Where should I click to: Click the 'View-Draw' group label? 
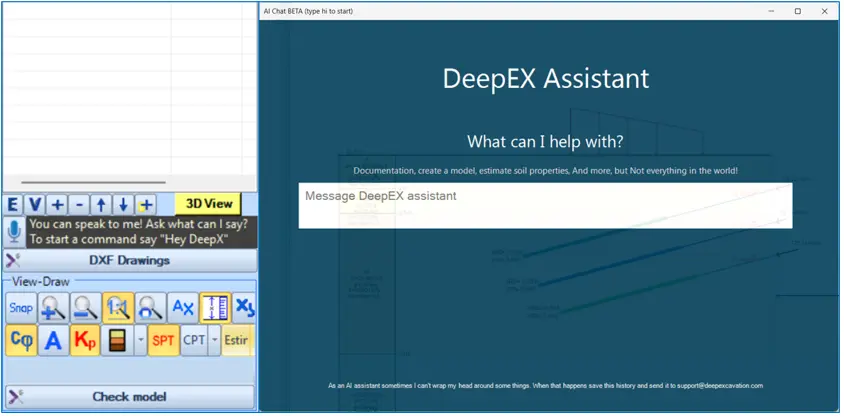41,281
